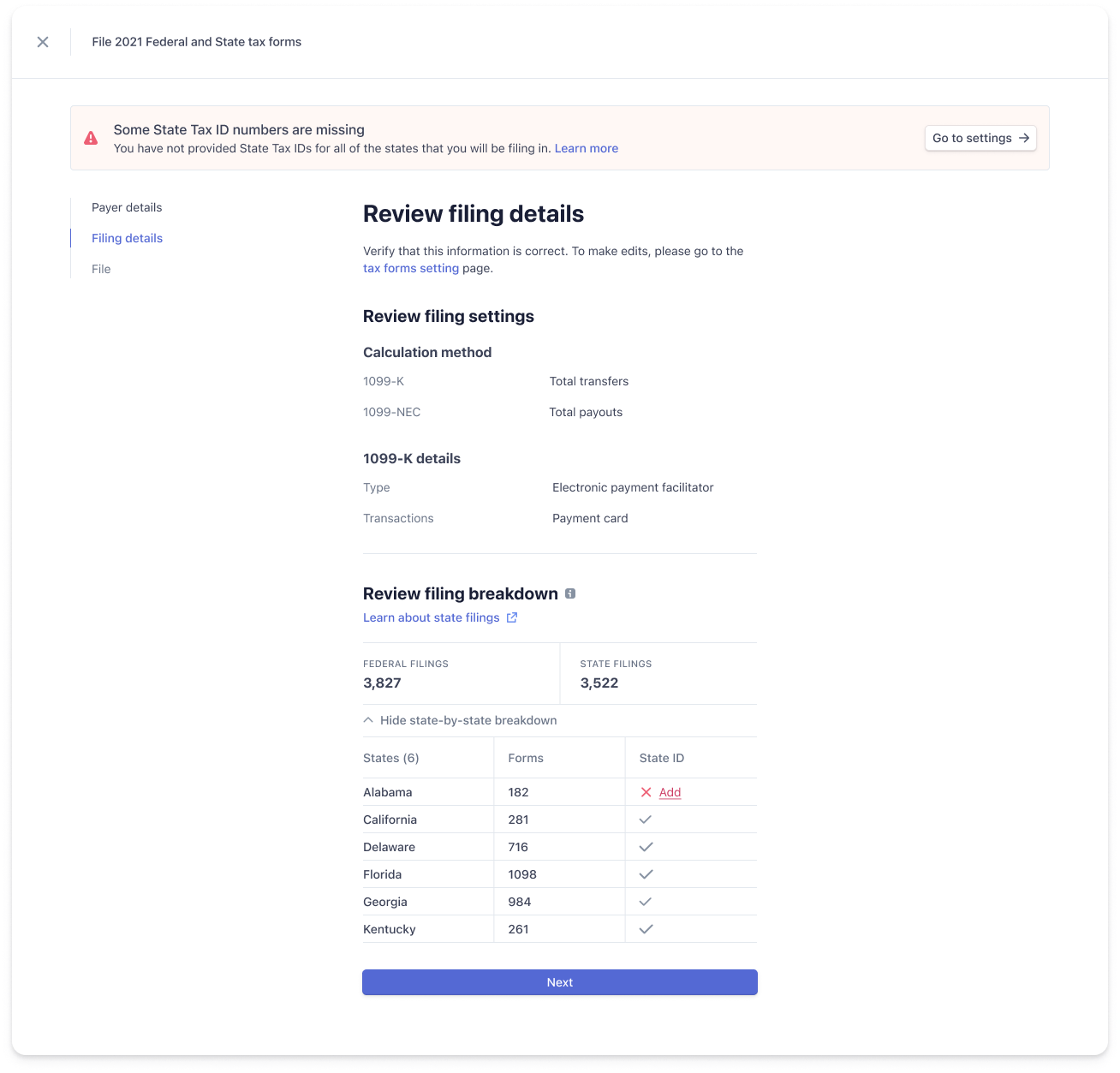
Task: Follow the tax forms setting link
Action: click(x=411, y=268)
